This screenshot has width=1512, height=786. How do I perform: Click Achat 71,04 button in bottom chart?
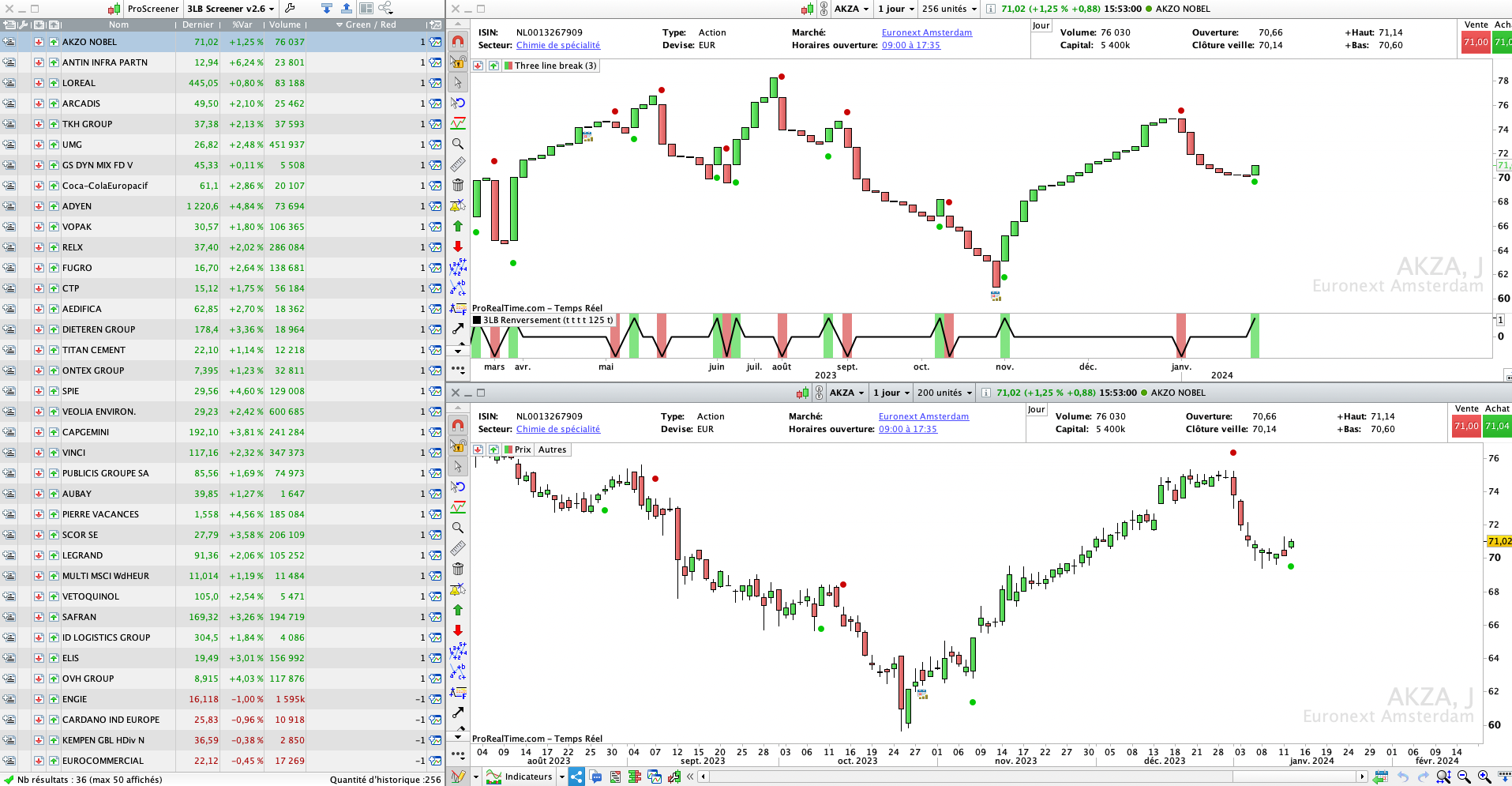1497,426
